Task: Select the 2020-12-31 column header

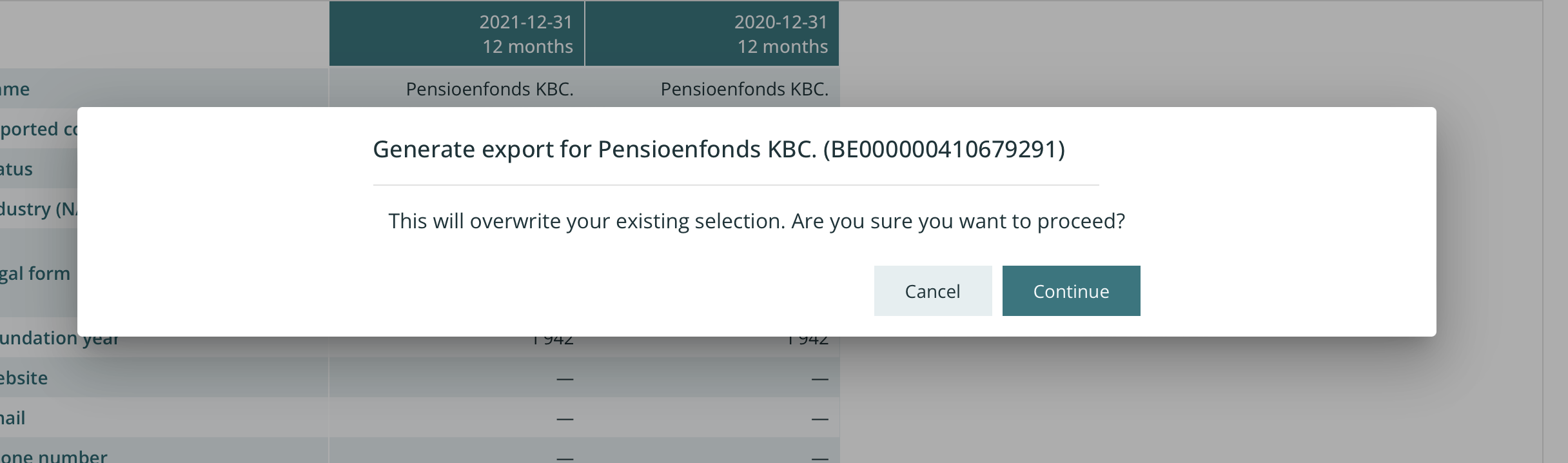Action: click(x=712, y=34)
